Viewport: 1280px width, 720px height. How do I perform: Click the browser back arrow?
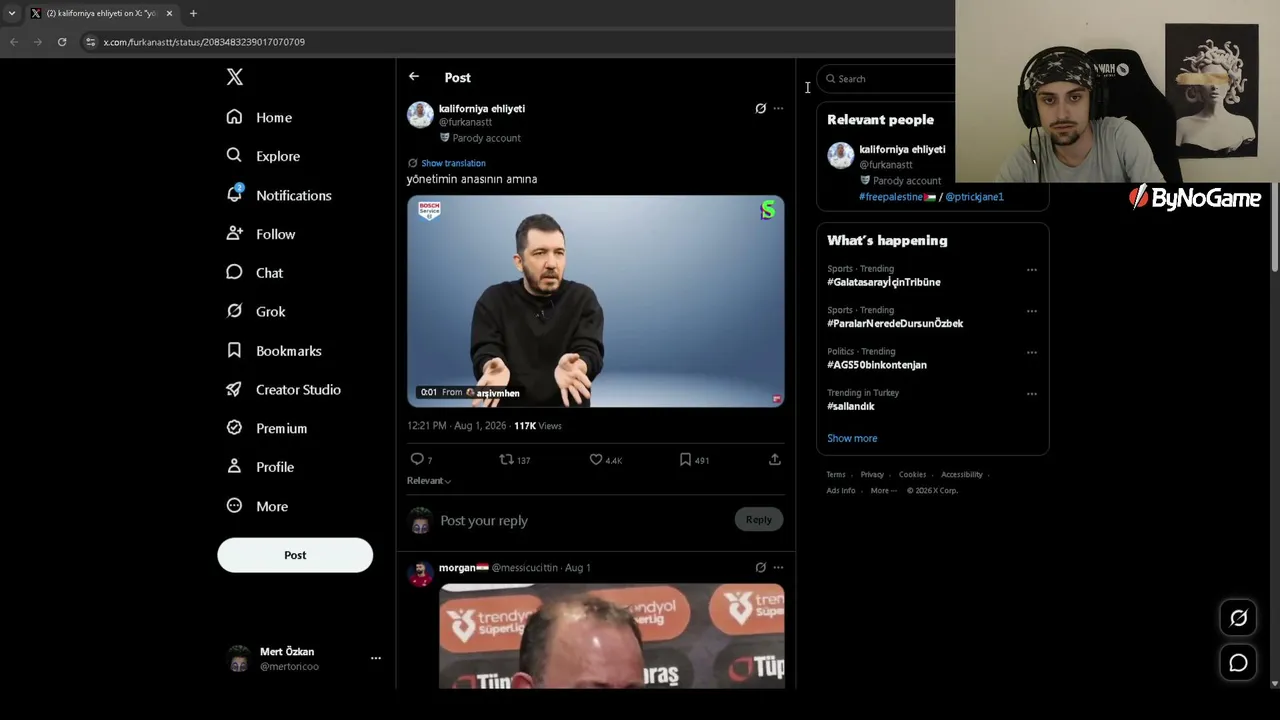(x=14, y=42)
